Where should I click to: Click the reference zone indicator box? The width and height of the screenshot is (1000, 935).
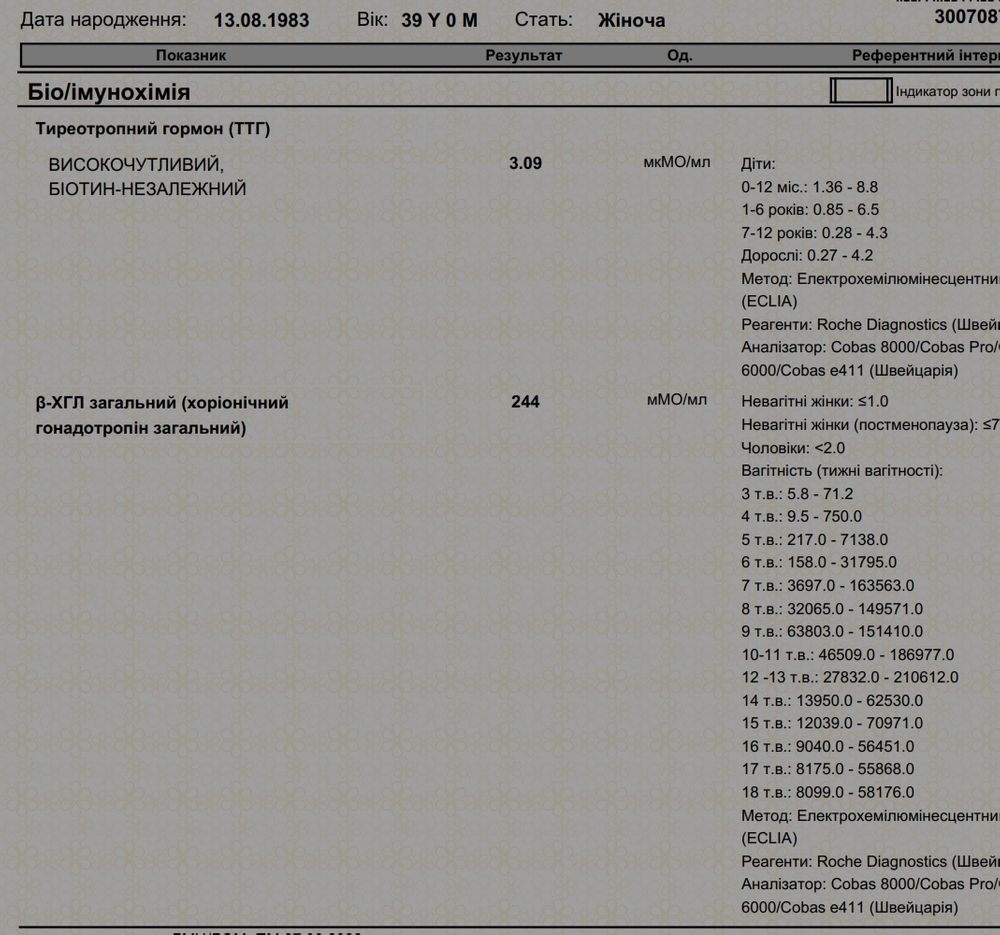tap(860, 91)
